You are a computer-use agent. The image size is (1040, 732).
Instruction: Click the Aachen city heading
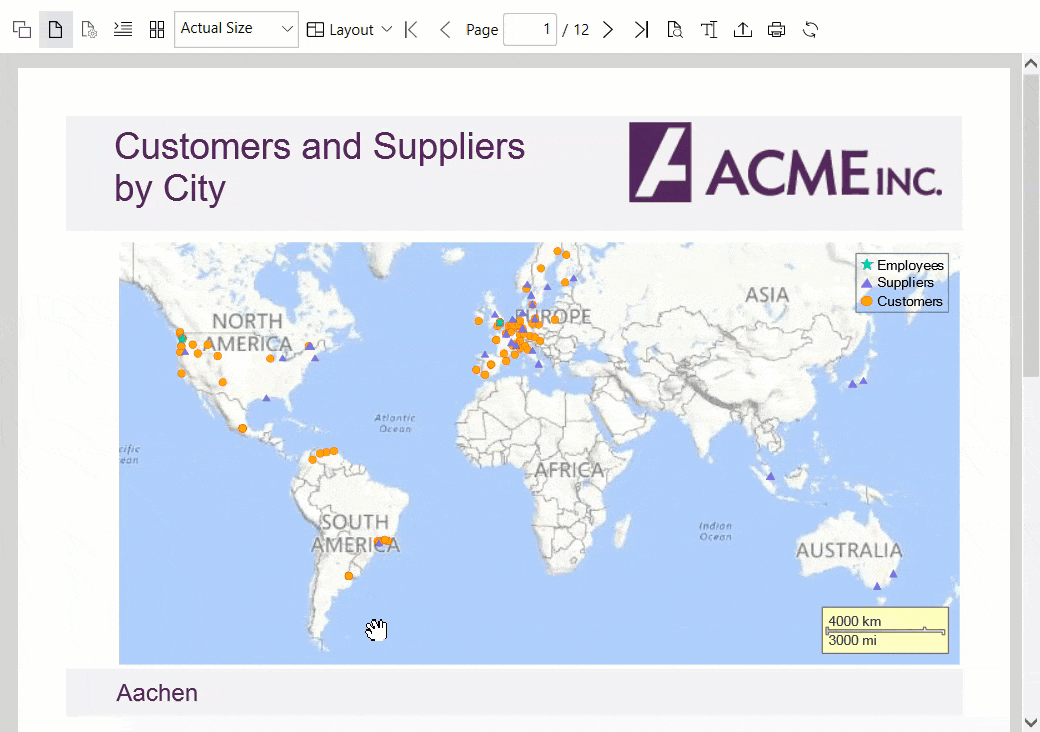(157, 693)
